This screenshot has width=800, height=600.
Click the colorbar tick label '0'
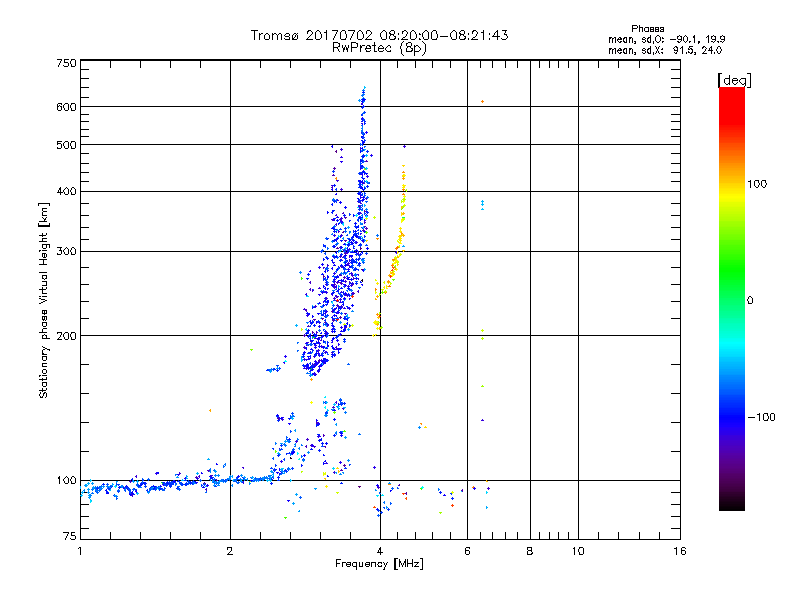[x=750, y=301]
